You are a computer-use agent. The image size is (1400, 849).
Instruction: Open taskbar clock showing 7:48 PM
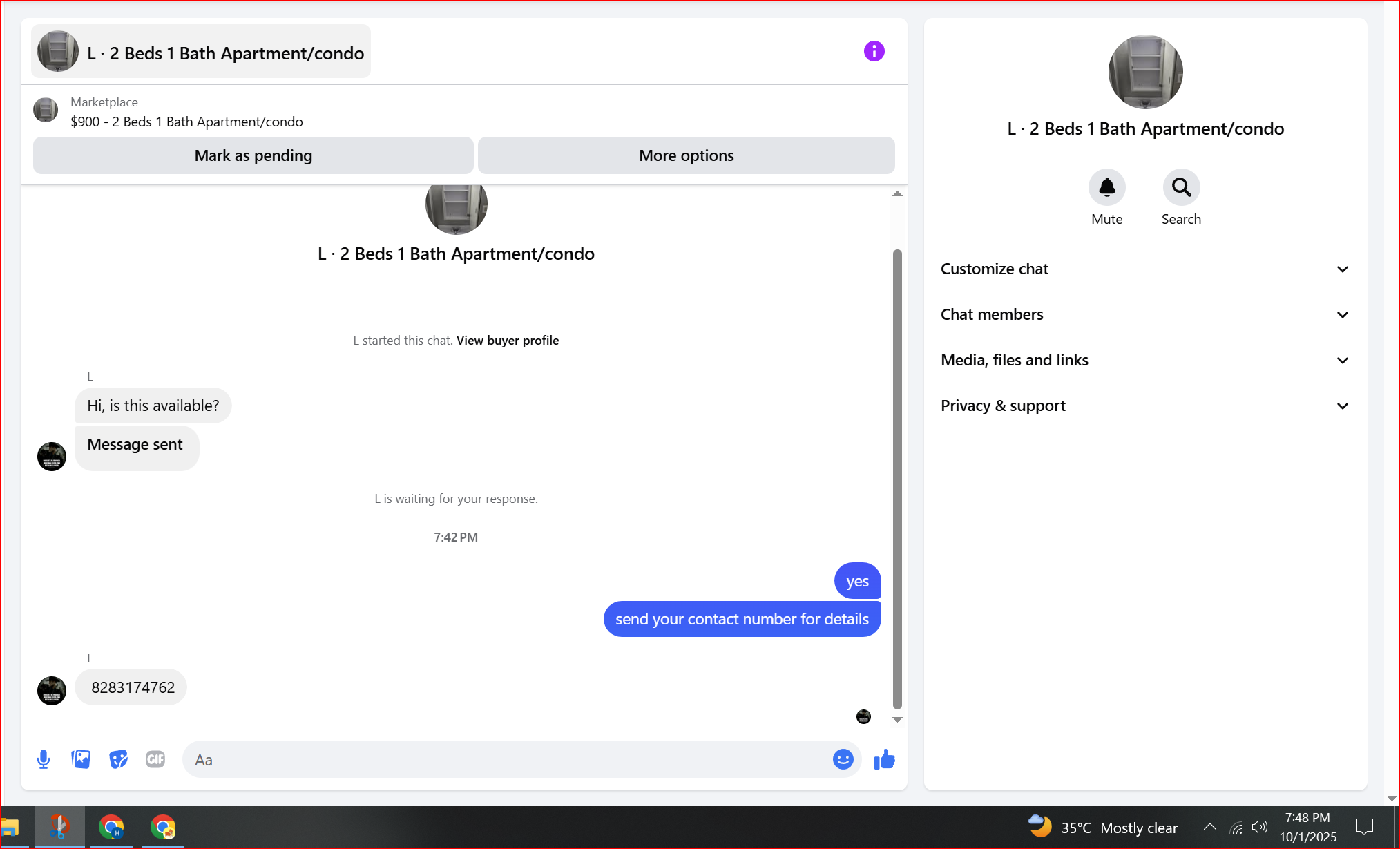1307,827
